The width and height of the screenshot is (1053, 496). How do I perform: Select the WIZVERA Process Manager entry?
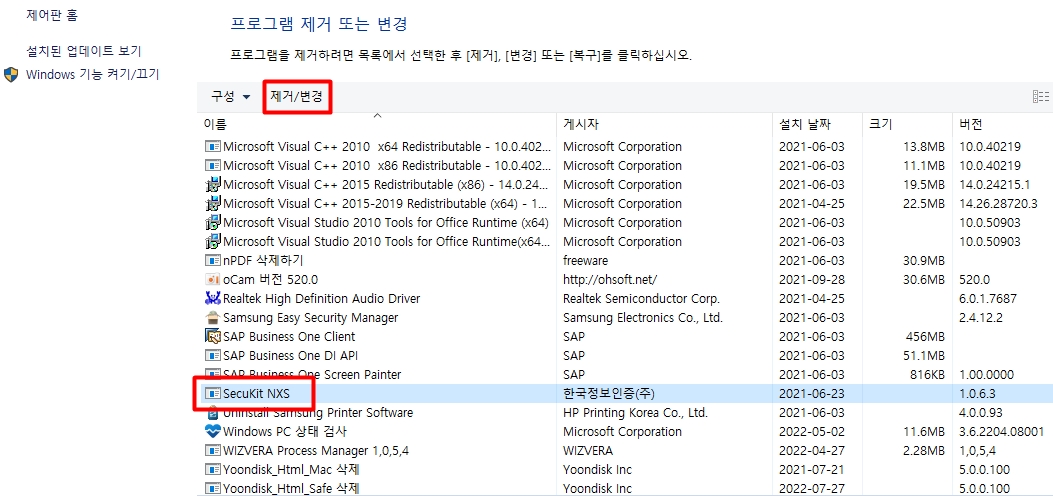315,451
